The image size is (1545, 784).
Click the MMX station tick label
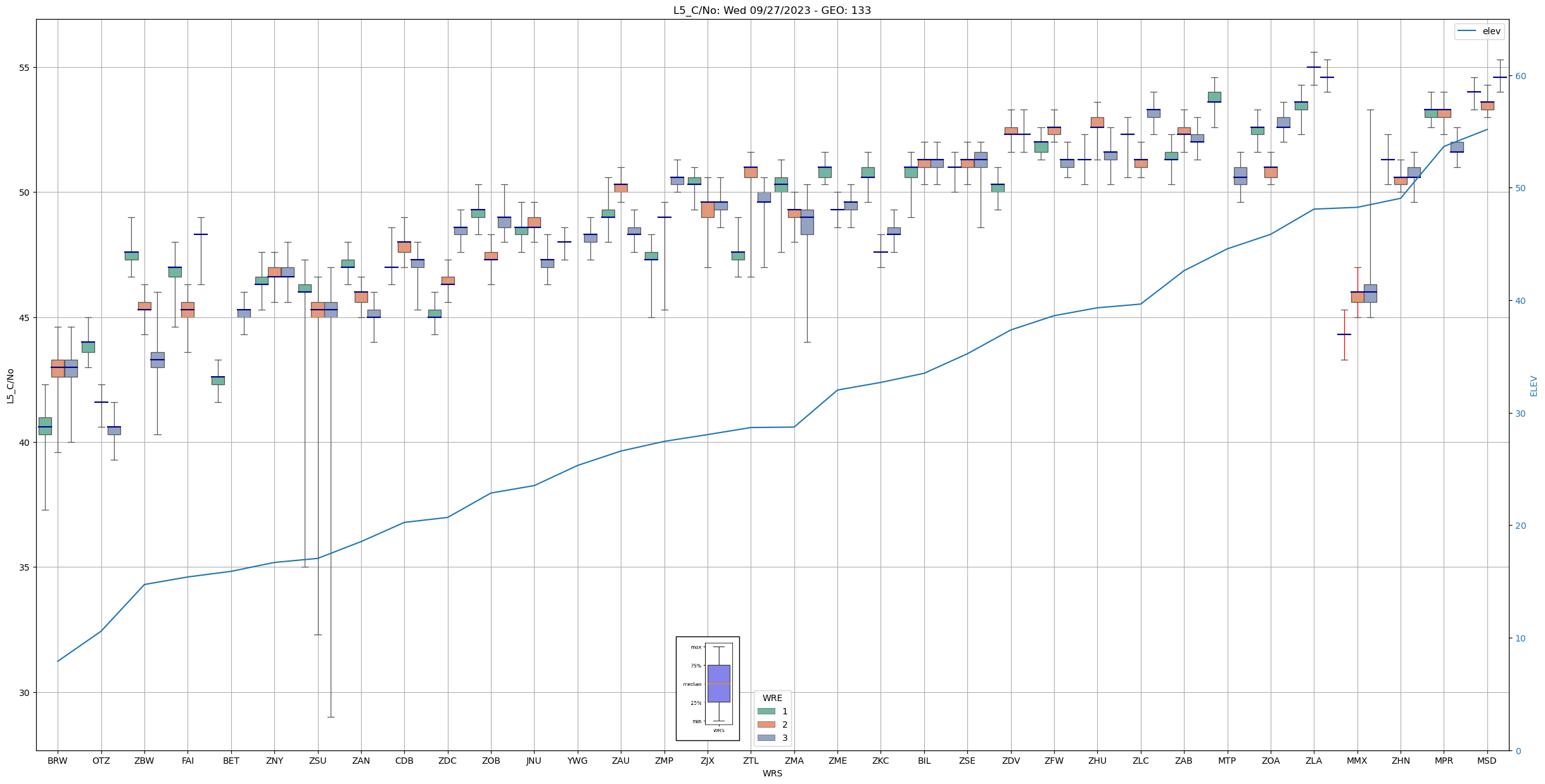[1357, 761]
